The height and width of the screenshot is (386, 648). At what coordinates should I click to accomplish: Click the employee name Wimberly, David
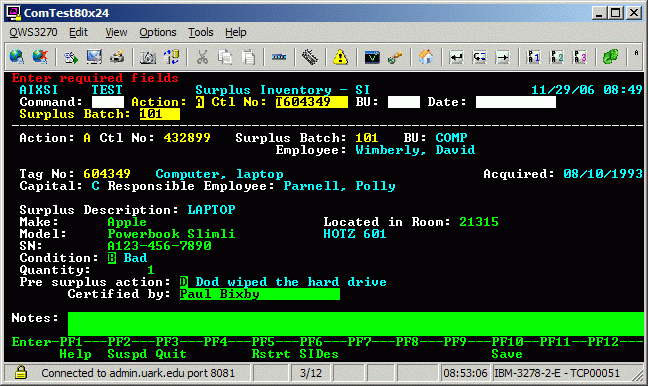tap(415, 150)
